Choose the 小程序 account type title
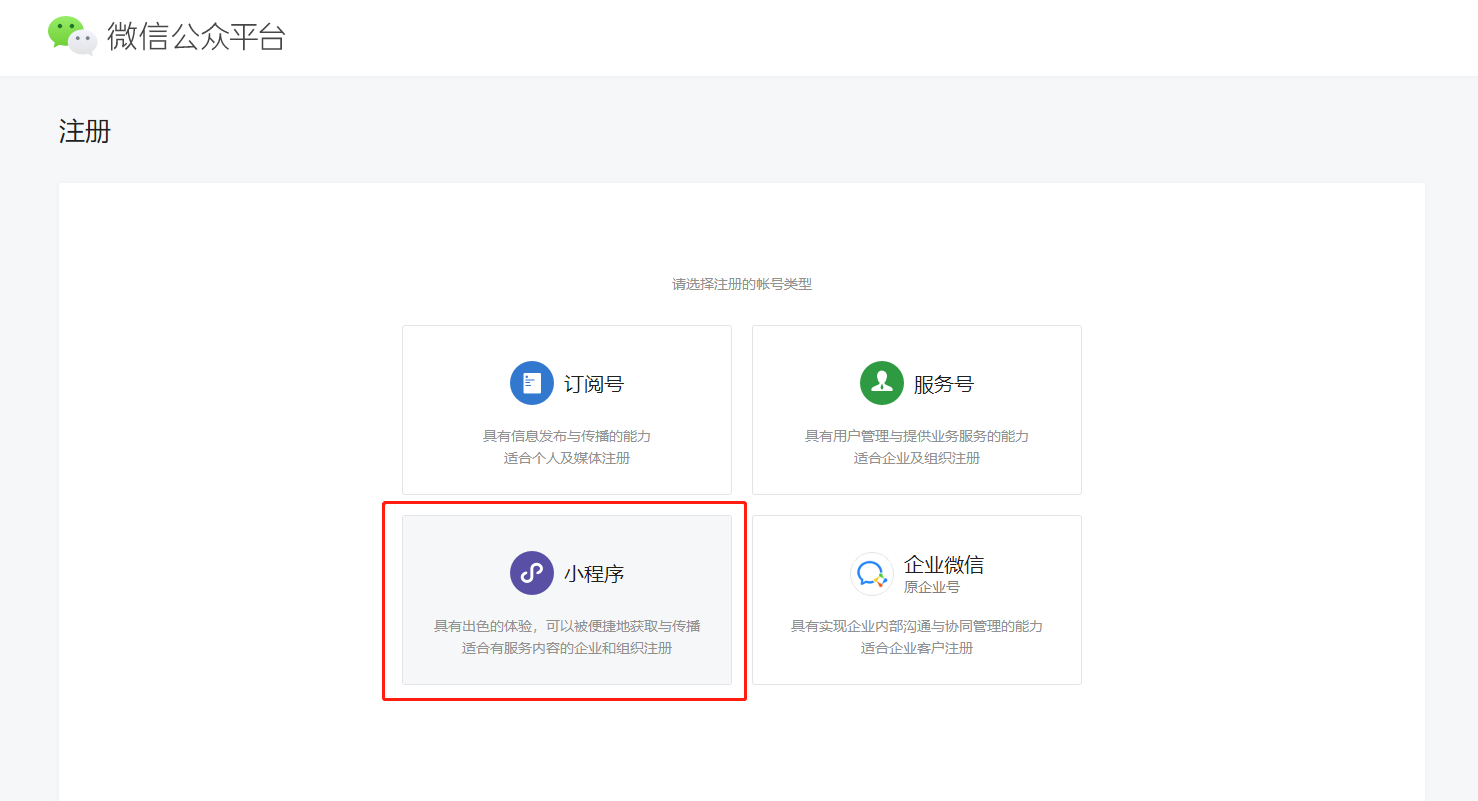1478x801 pixels. pos(594,574)
